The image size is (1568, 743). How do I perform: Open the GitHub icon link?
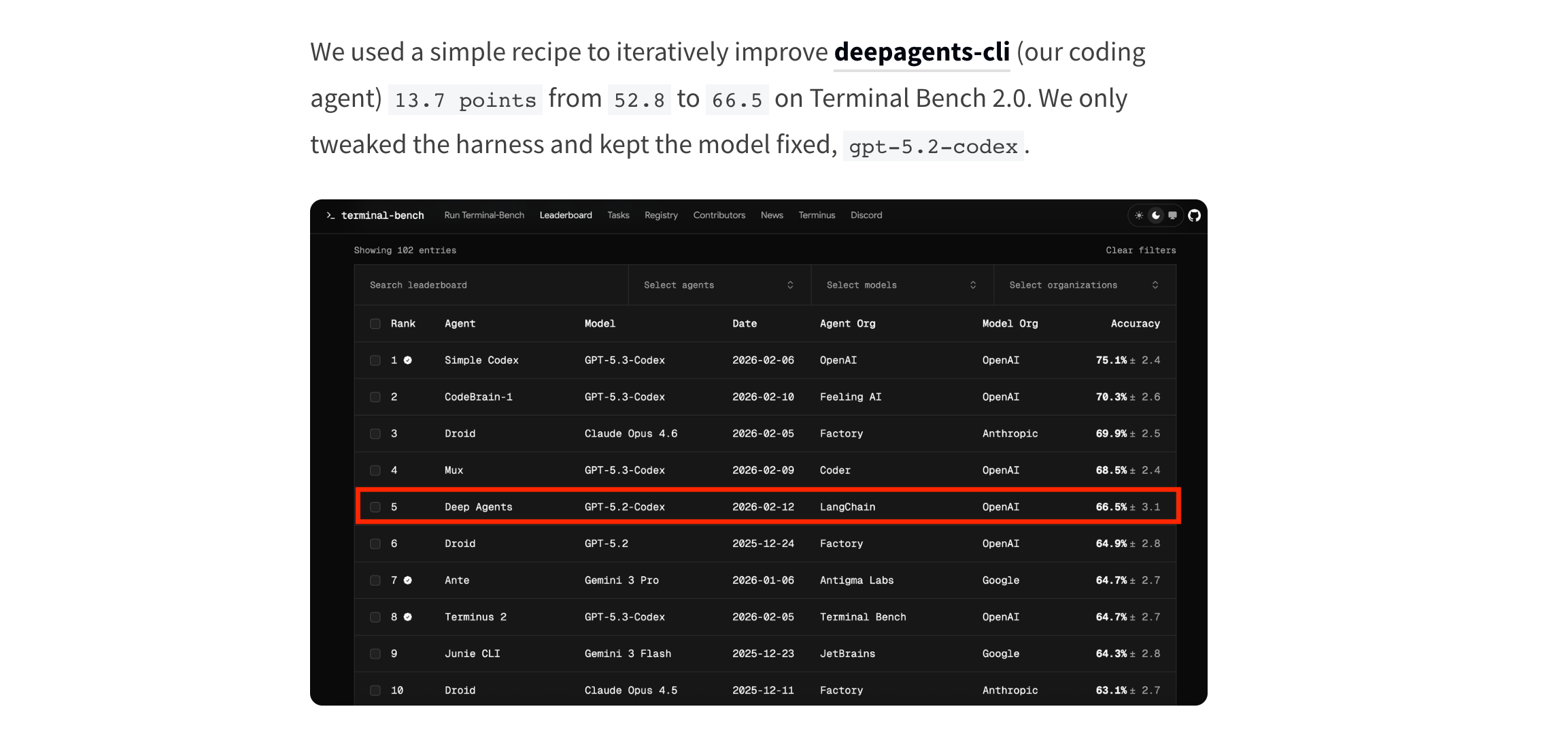pyautogui.click(x=1194, y=216)
